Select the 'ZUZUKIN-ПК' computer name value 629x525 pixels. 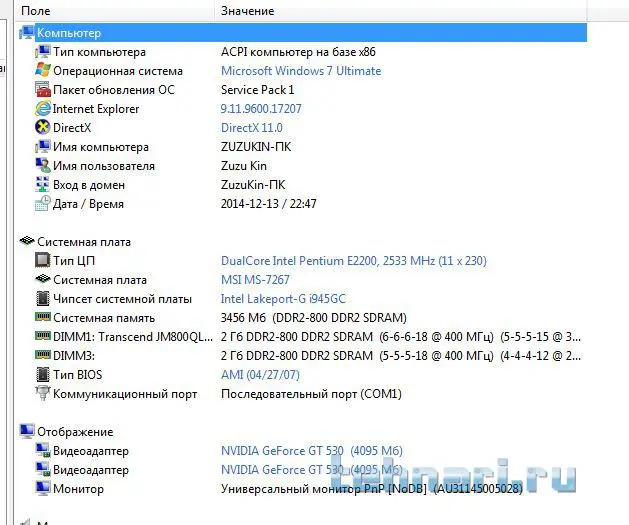[x=256, y=147]
